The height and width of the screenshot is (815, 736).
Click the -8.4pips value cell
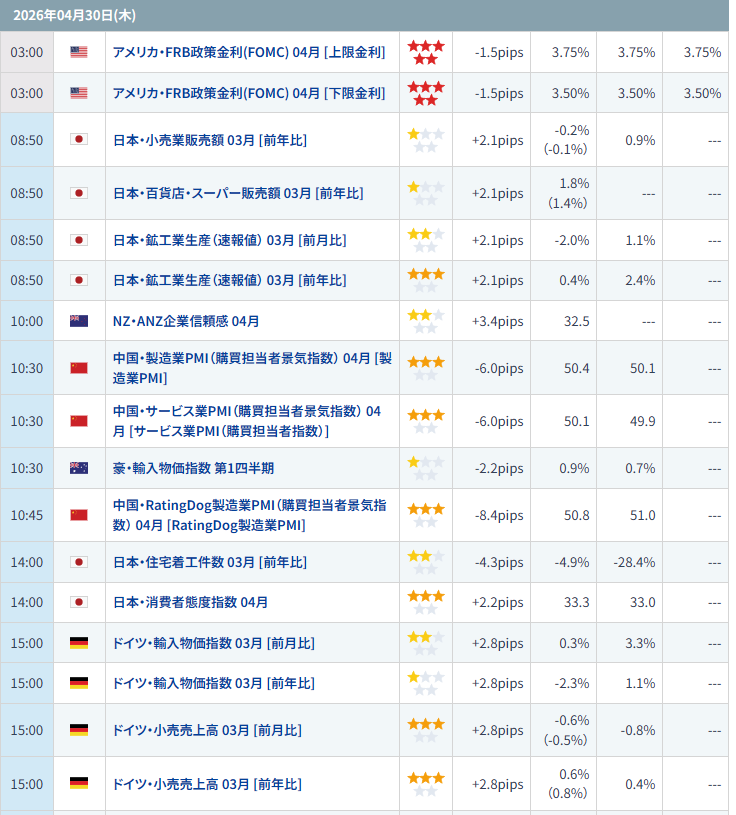[499, 515]
